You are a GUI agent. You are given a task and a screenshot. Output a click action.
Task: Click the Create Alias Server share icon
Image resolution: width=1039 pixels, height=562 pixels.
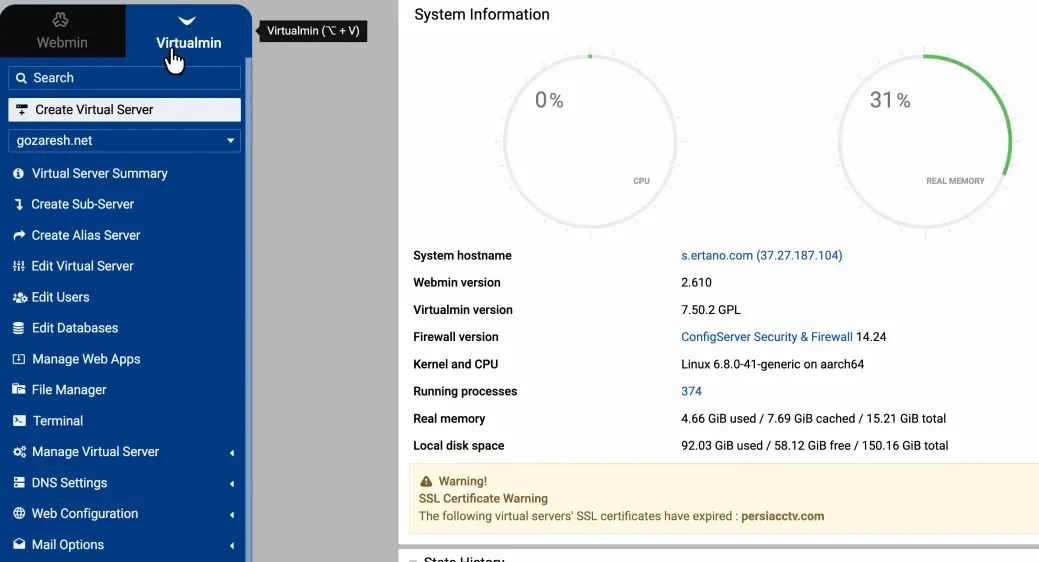click(18, 236)
